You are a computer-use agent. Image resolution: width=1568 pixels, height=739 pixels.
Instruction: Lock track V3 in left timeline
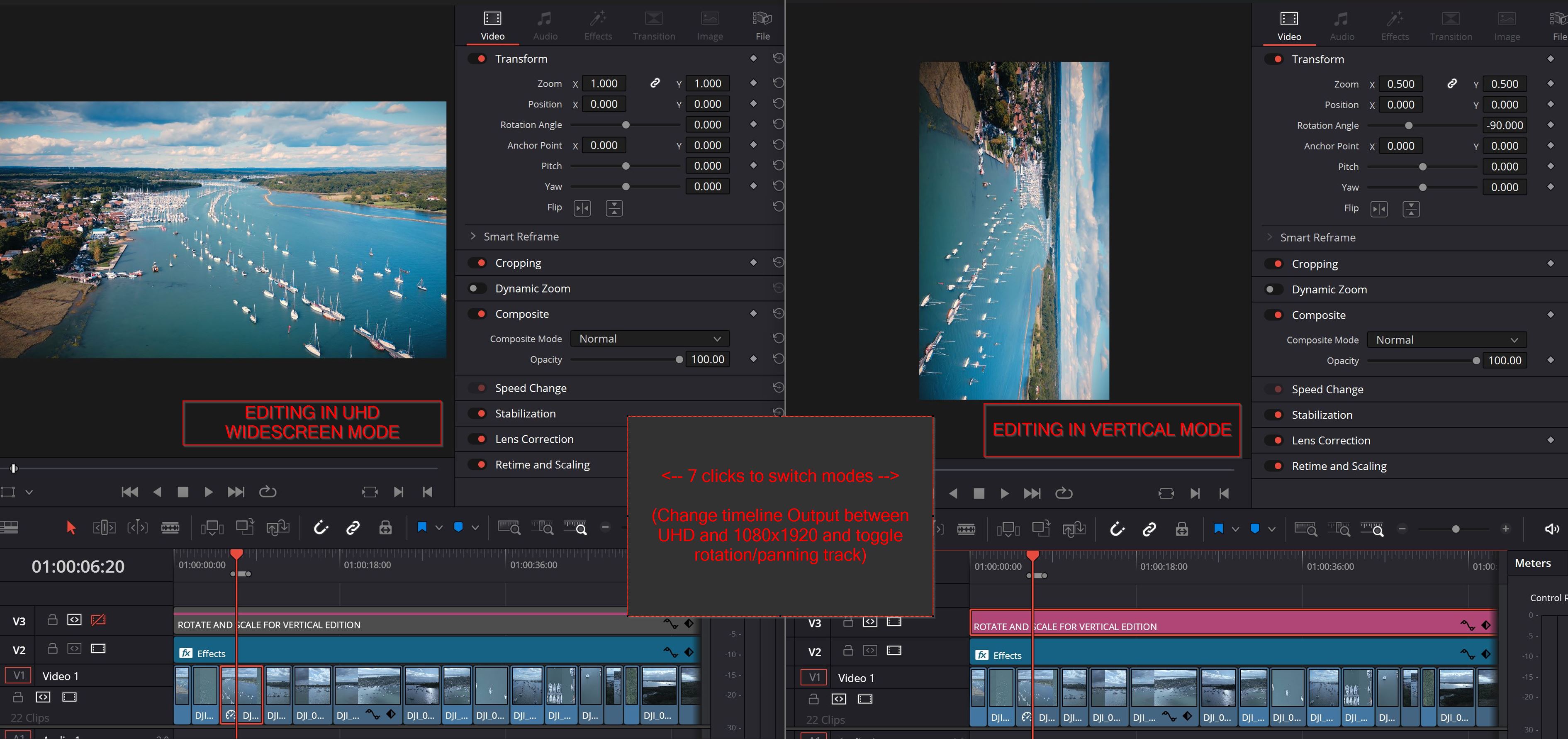[x=52, y=619]
